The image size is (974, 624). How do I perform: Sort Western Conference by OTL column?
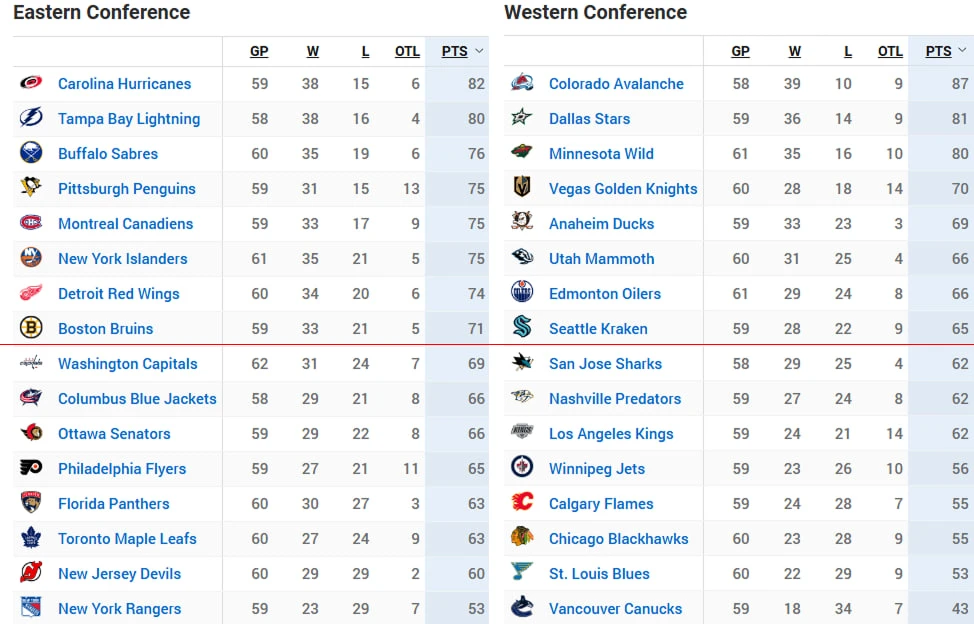point(890,51)
